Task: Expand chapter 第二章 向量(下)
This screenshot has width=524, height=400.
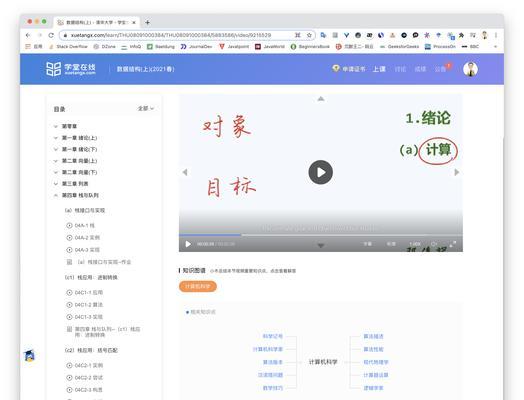Action: click(76, 172)
